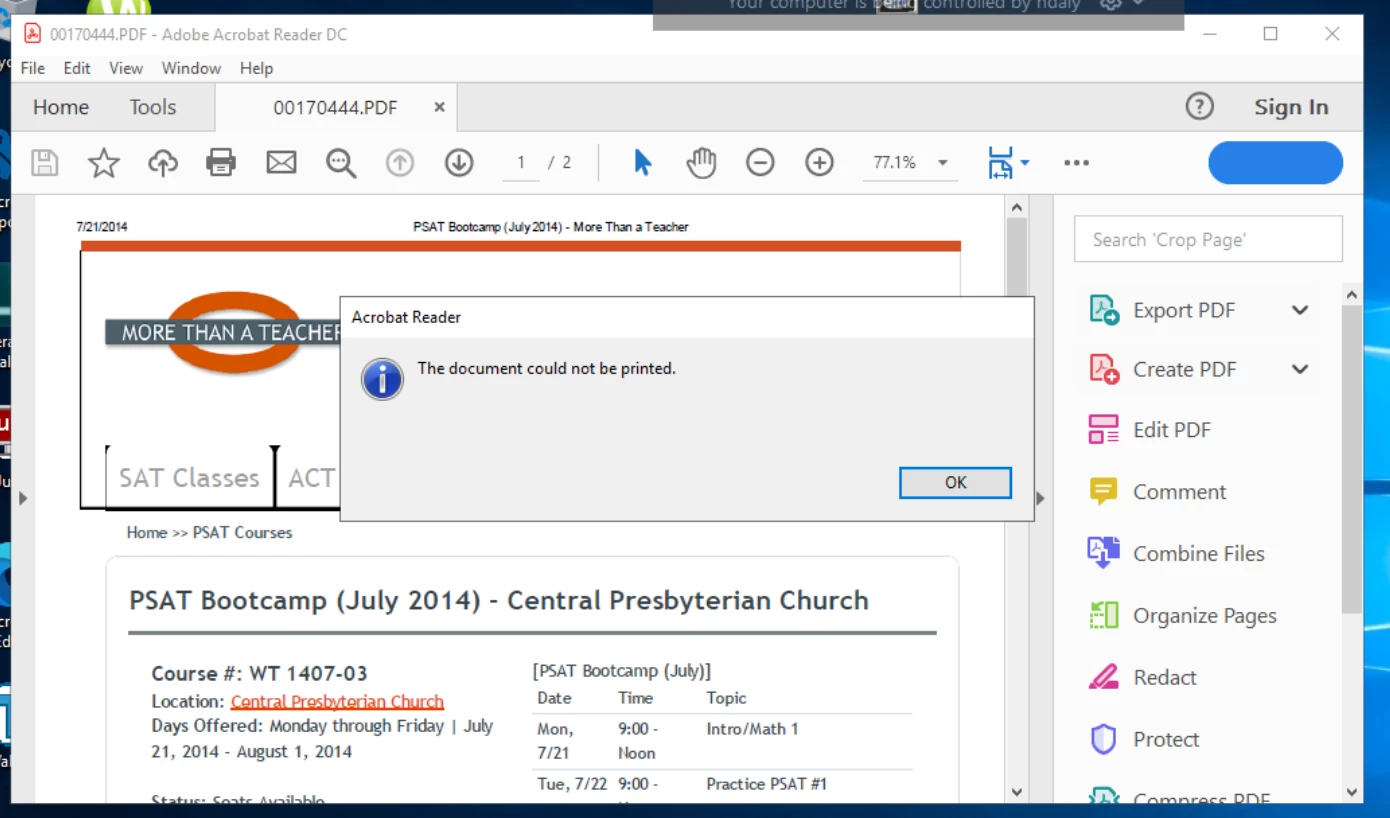Click the MORE THAN A TEACHER logo

point(222,332)
